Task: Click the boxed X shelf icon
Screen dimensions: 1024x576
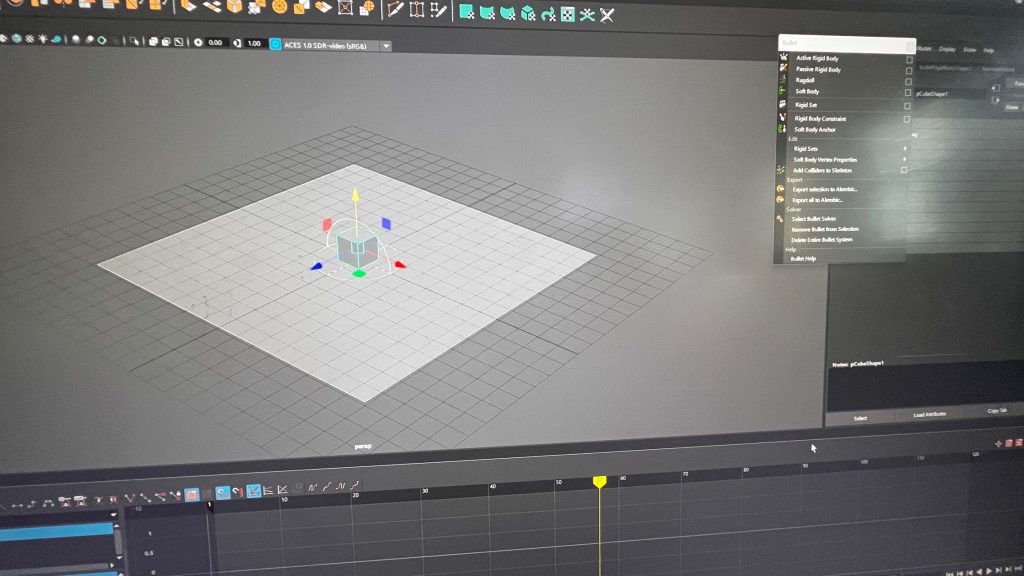Action: 345,8
